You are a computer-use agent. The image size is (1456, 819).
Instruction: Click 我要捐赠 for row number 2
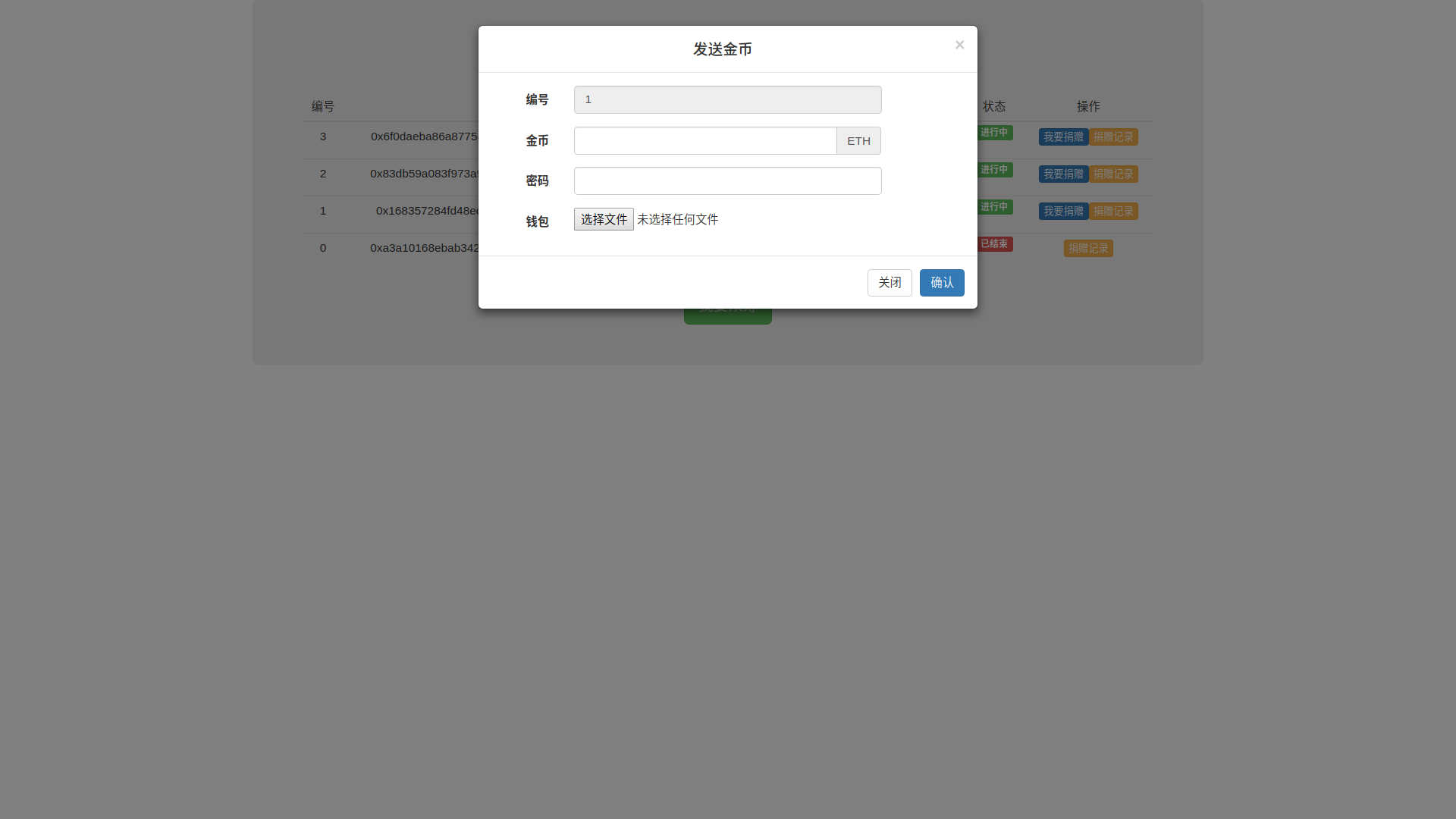pyautogui.click(x=1063, y=174)
